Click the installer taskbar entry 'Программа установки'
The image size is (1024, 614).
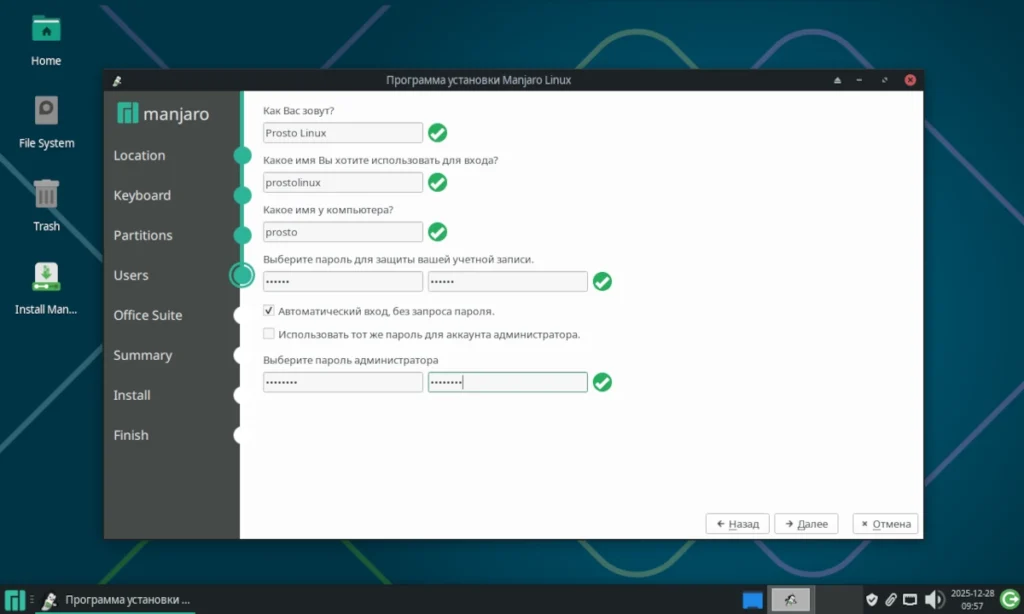click(x=118, y=600)
